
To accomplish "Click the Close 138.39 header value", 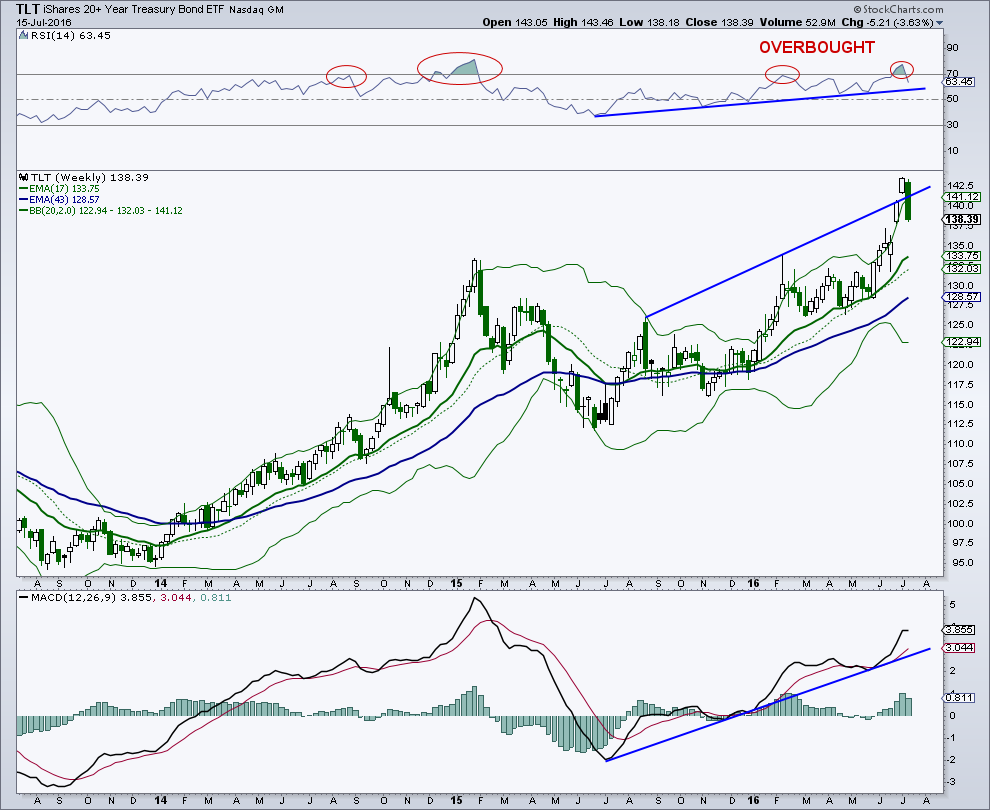I will pos(719,22).
